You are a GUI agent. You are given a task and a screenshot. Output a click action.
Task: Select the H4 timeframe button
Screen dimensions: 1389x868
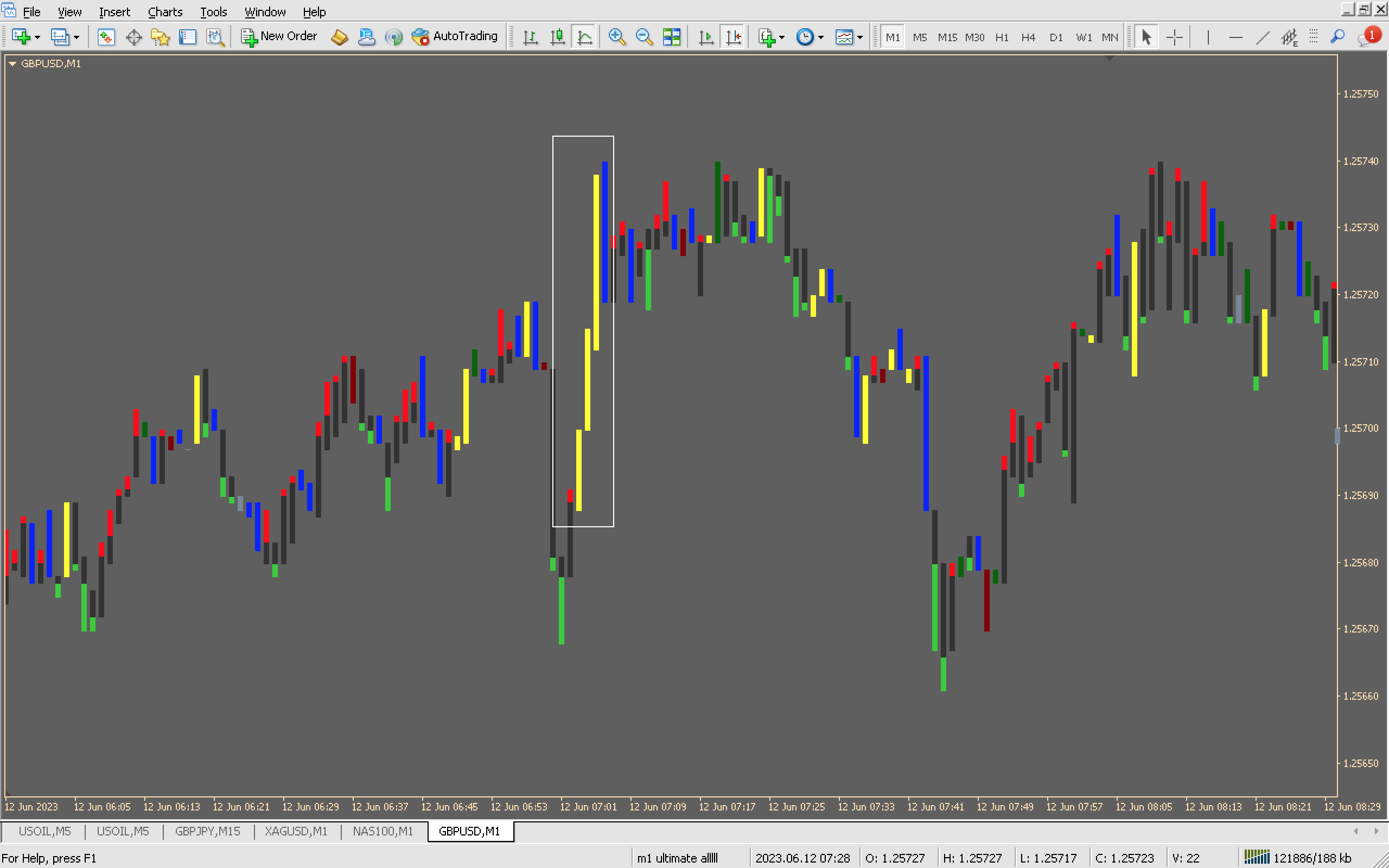(1028, 37)
